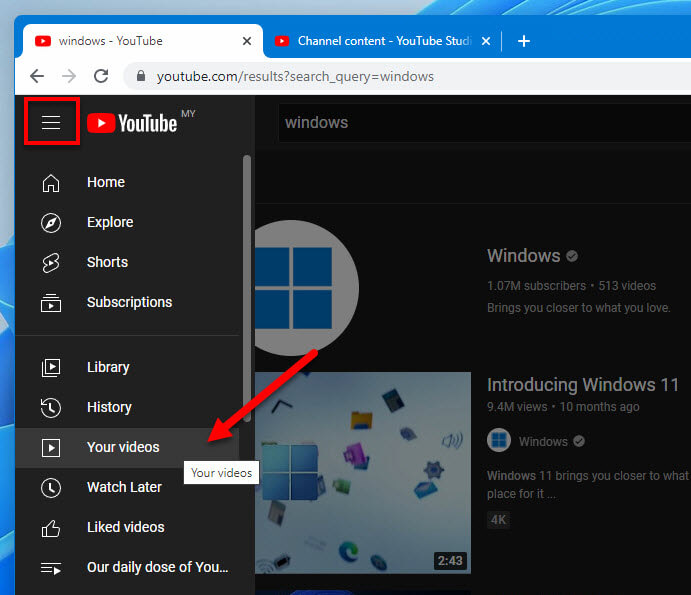Open Our daily dose of You... playlist

(128, 568)
